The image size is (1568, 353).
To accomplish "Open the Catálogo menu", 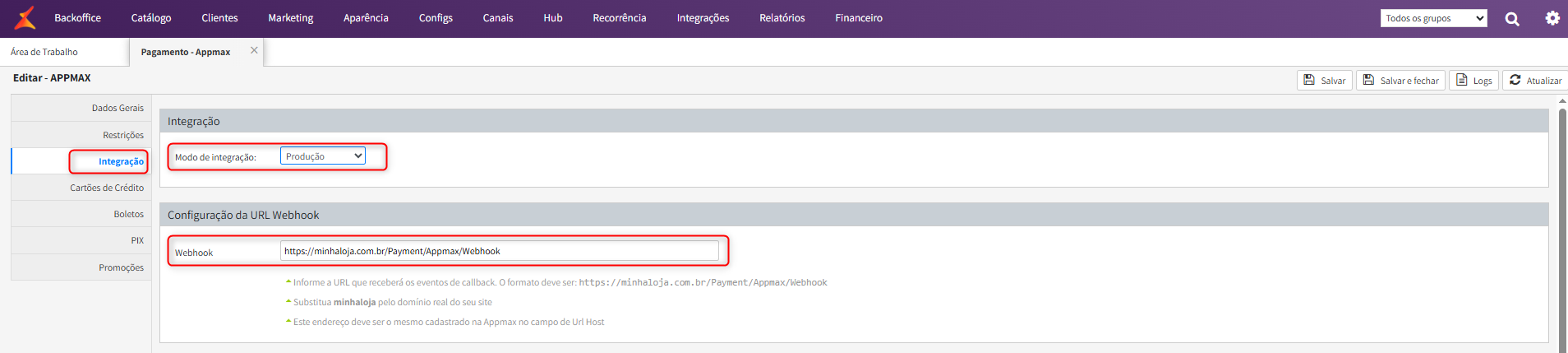I will point(151,17).
